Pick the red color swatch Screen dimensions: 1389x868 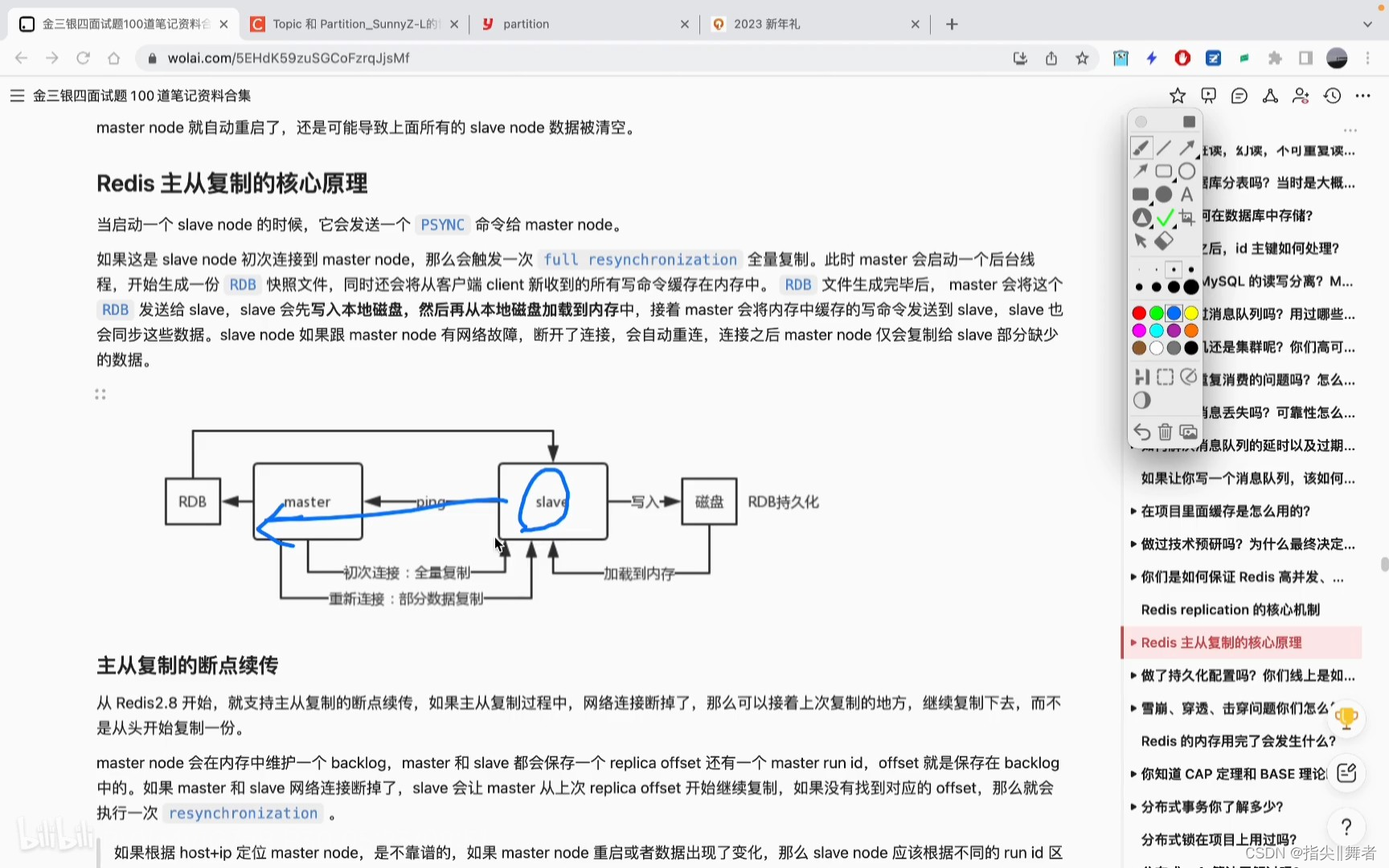point(1139,313)
